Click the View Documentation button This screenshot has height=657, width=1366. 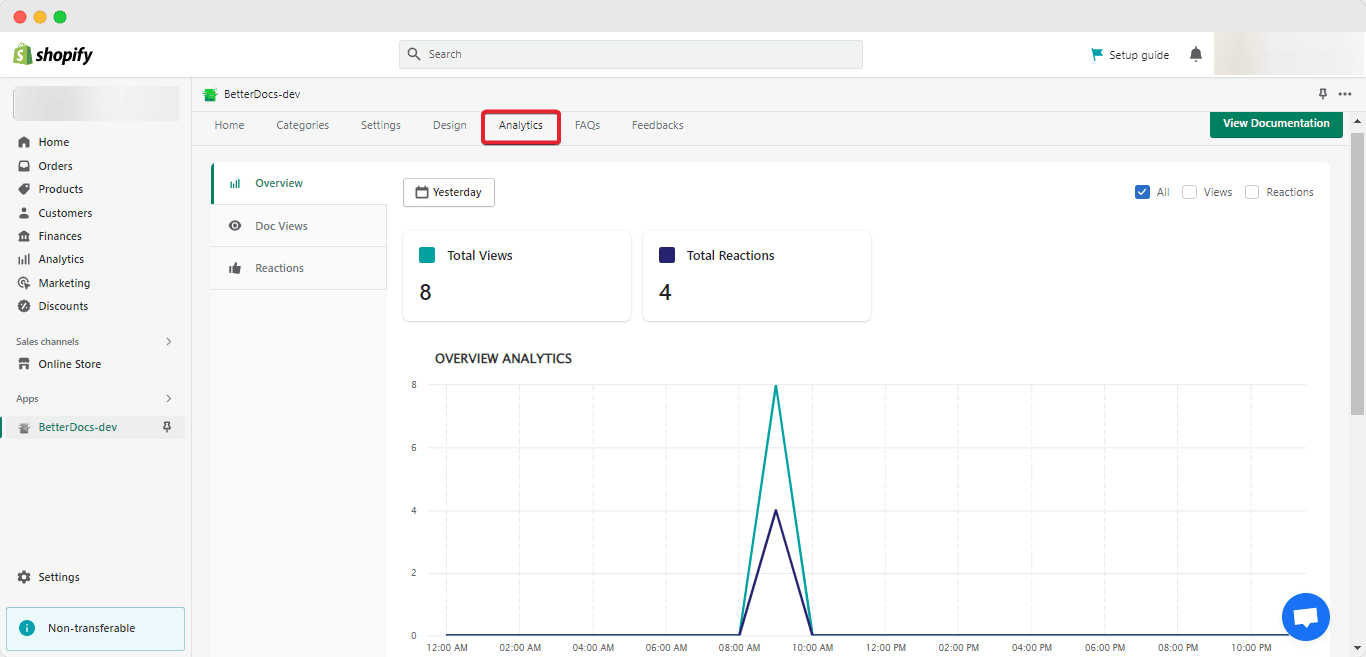pos(1276,124)
